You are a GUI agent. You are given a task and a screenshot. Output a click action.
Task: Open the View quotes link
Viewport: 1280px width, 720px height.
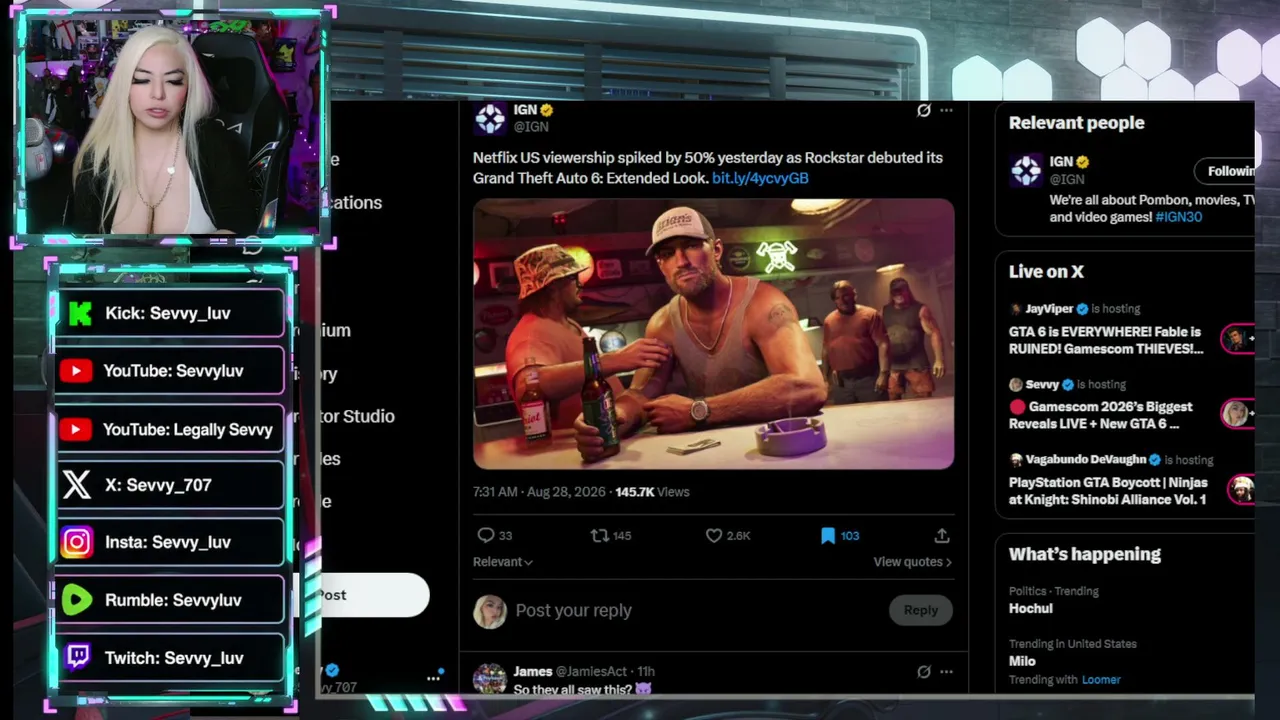coord(912,562)
